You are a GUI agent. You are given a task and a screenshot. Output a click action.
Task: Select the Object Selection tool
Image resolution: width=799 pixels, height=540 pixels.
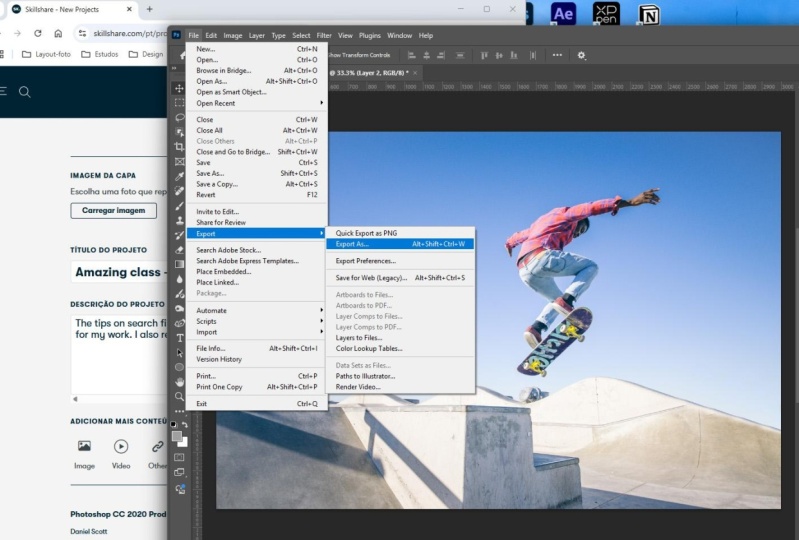pyautogui.click(x=179, y=132)
